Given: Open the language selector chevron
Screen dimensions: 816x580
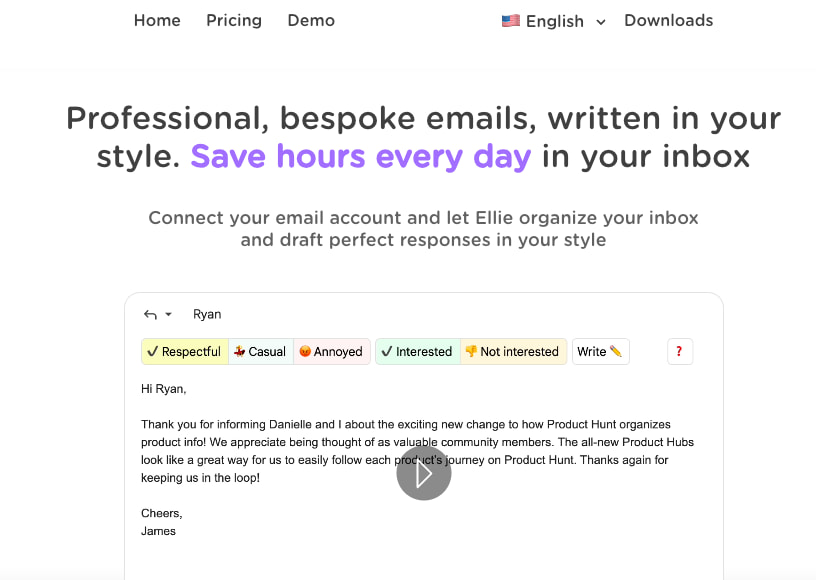Looking at the screenshot, I should pos(599,21).
